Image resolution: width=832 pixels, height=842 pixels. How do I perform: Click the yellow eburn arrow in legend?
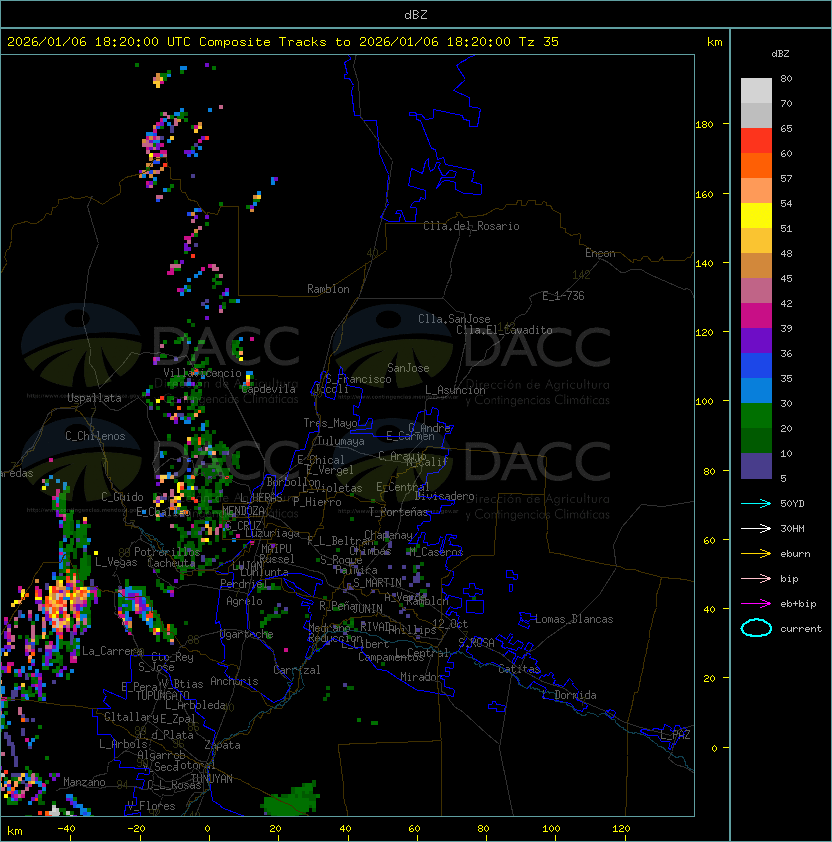tap(756, 554)
